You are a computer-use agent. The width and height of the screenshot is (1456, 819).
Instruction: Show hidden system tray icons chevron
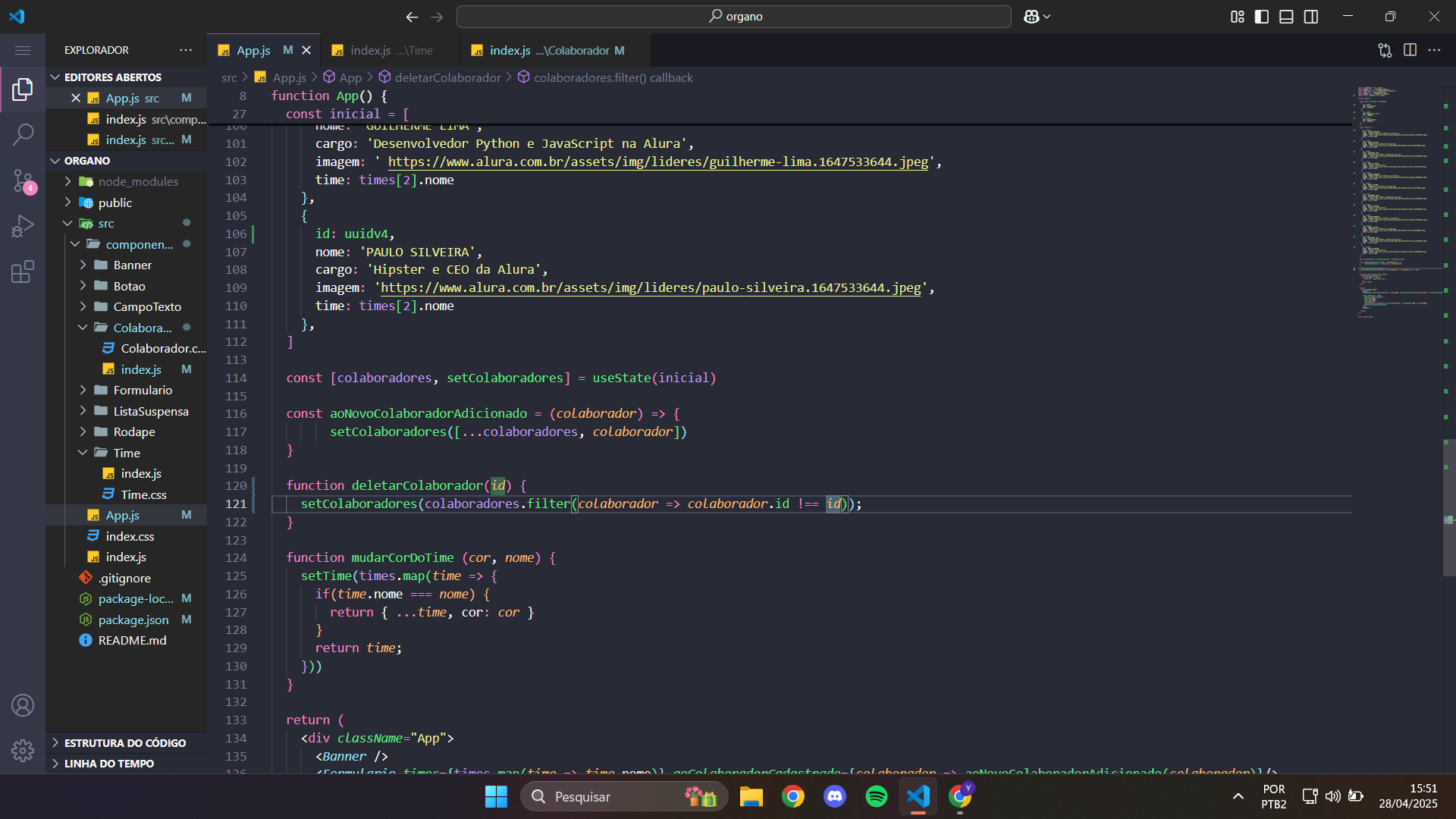tap(1238, 796)
